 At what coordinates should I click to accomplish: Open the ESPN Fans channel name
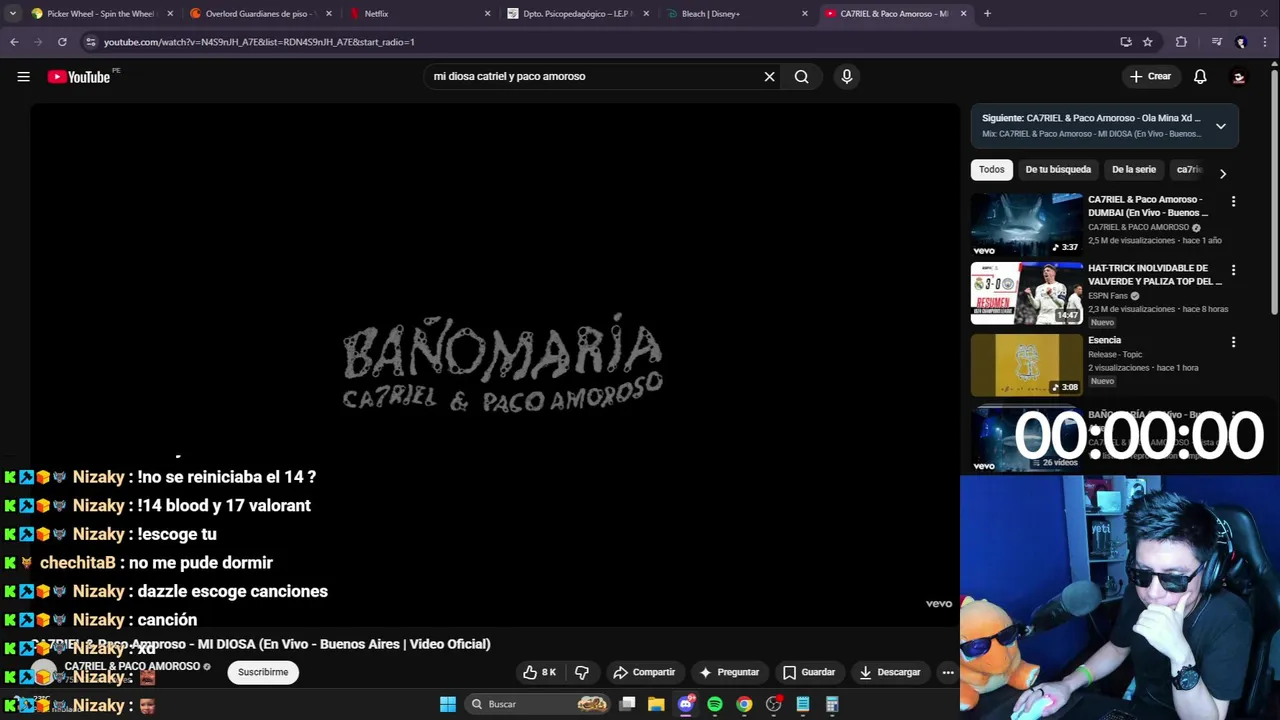tap(1108, 296)
